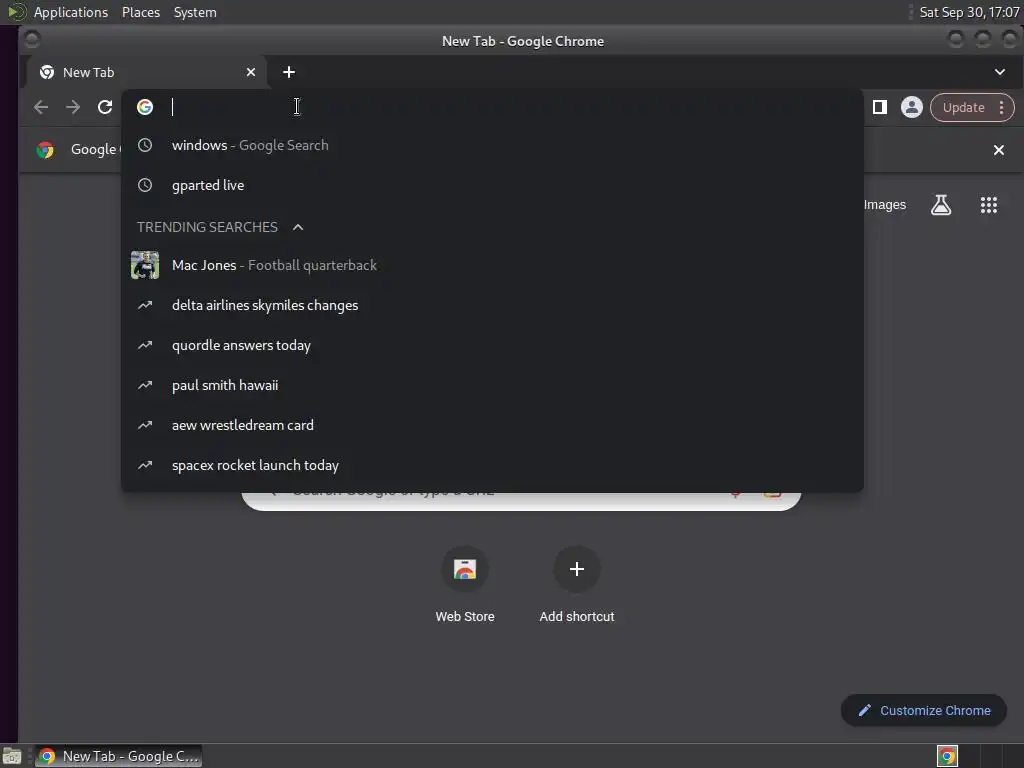This screenshot has height=768, width=1024.
Task: Reload the page with refresh icon
Action: point(104,107)
